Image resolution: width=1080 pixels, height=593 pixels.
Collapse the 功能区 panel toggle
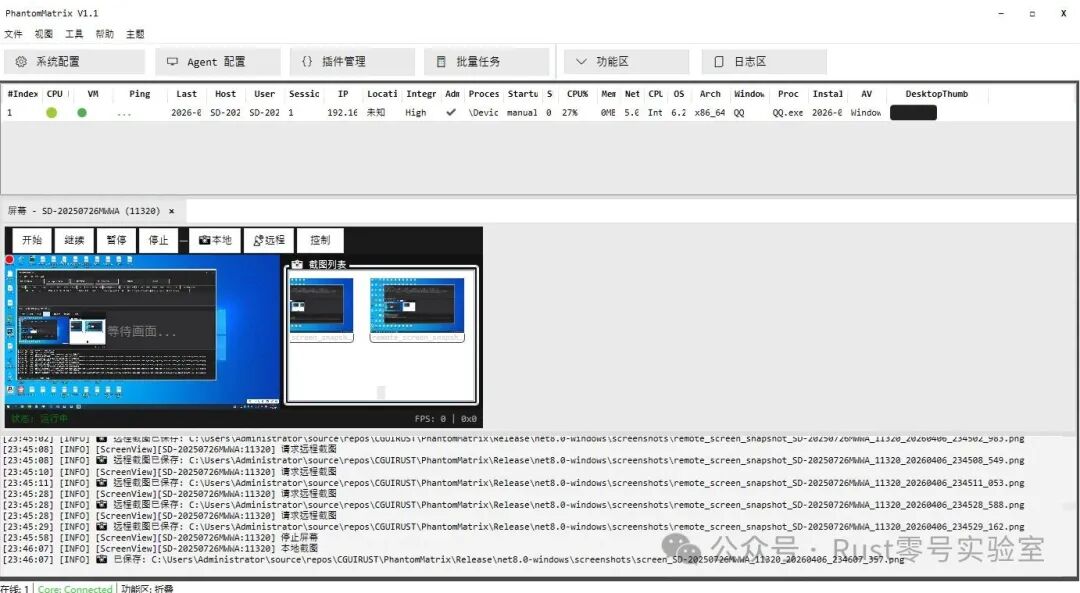(626, 61)
